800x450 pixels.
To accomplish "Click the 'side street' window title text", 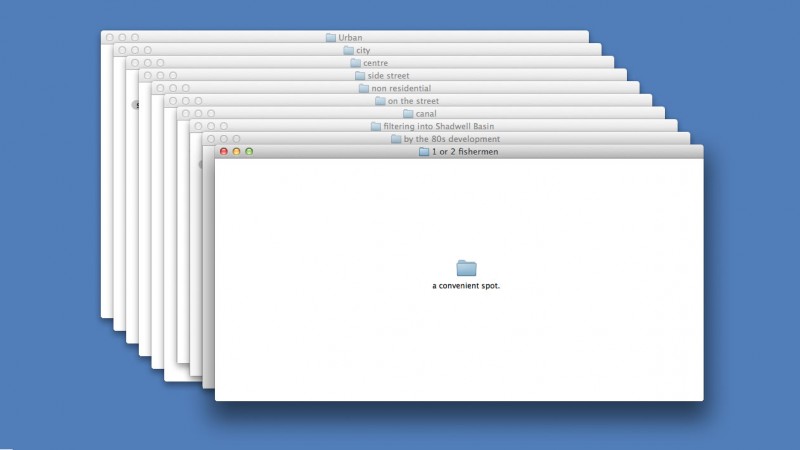I will point(388,76).
